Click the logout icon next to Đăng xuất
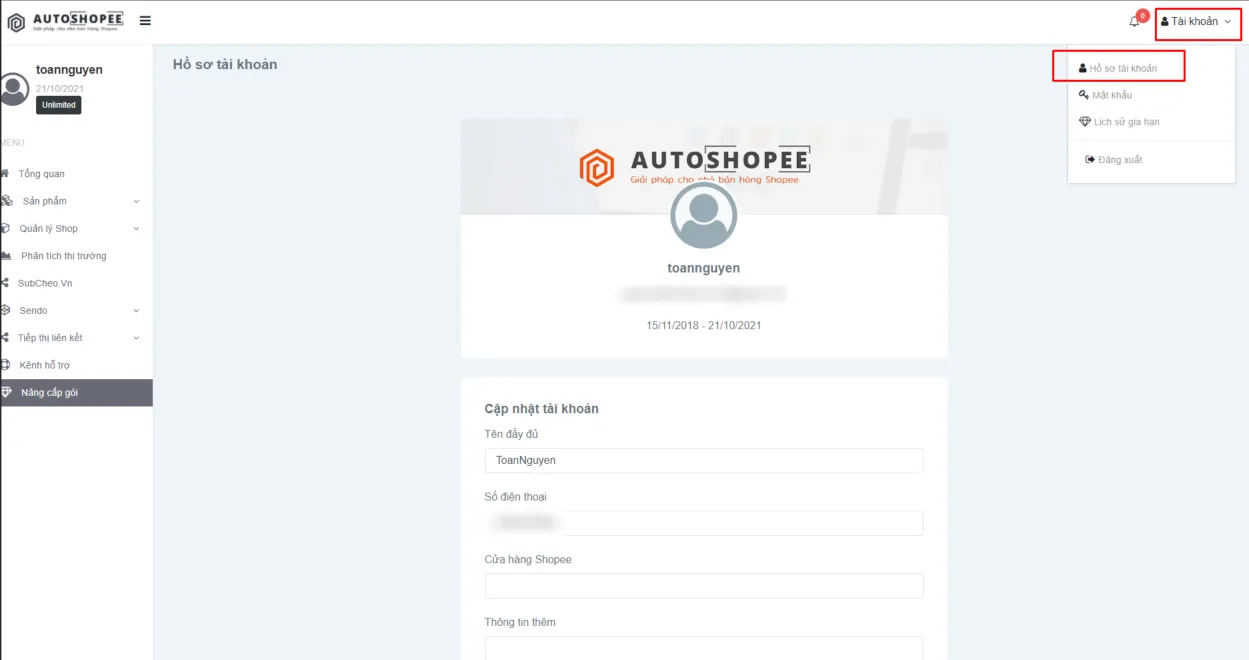This screenshot has height=660, width=1249. pos(1090,160)
